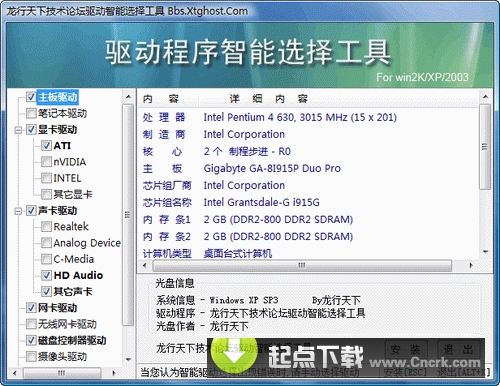Select the 笔记本驱动 tree label
Image resolution: width=500 pixels, height=386 pixels.
pyautogui.click(x=62, y=113)
